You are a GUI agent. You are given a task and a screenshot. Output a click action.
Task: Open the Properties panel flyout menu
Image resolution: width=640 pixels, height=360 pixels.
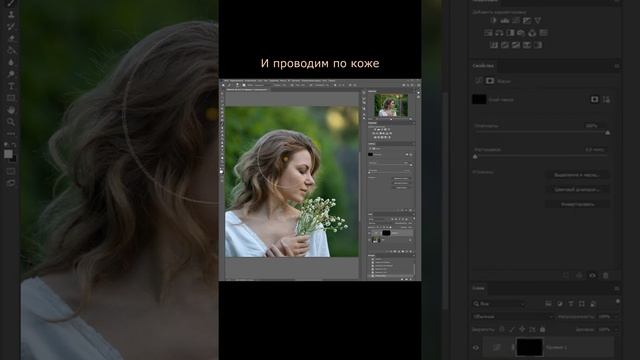tap(617, 66)
